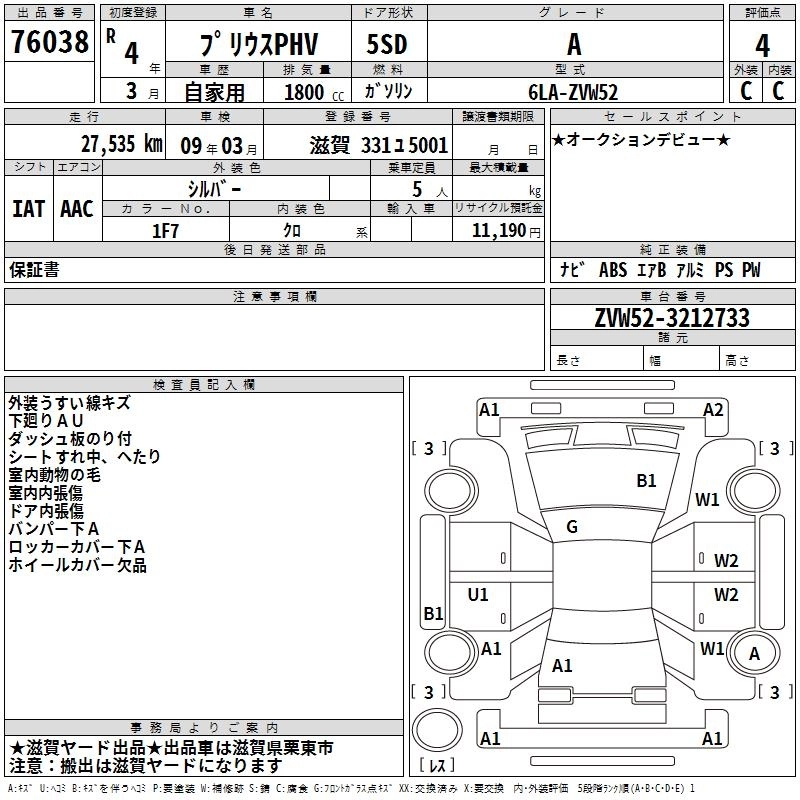The image size is (800, 800).
Task: Select the interior color クロ
Action: pos(292,231)
